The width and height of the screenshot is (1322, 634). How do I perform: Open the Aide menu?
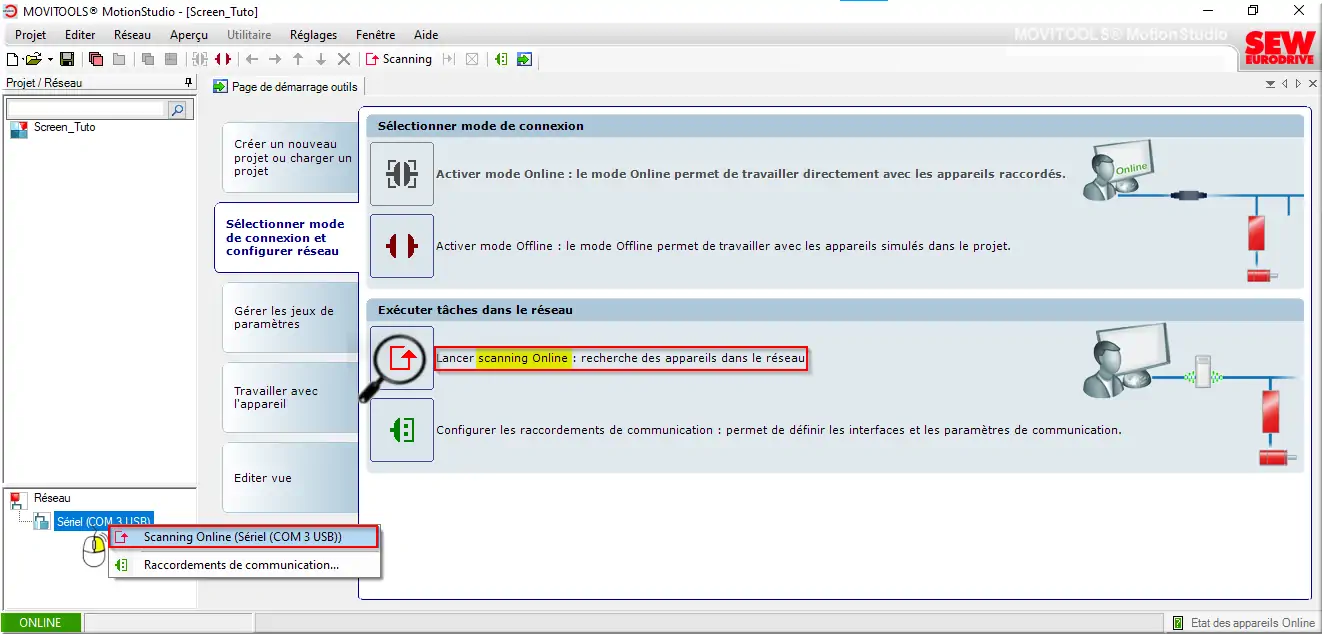click(426, 35)
